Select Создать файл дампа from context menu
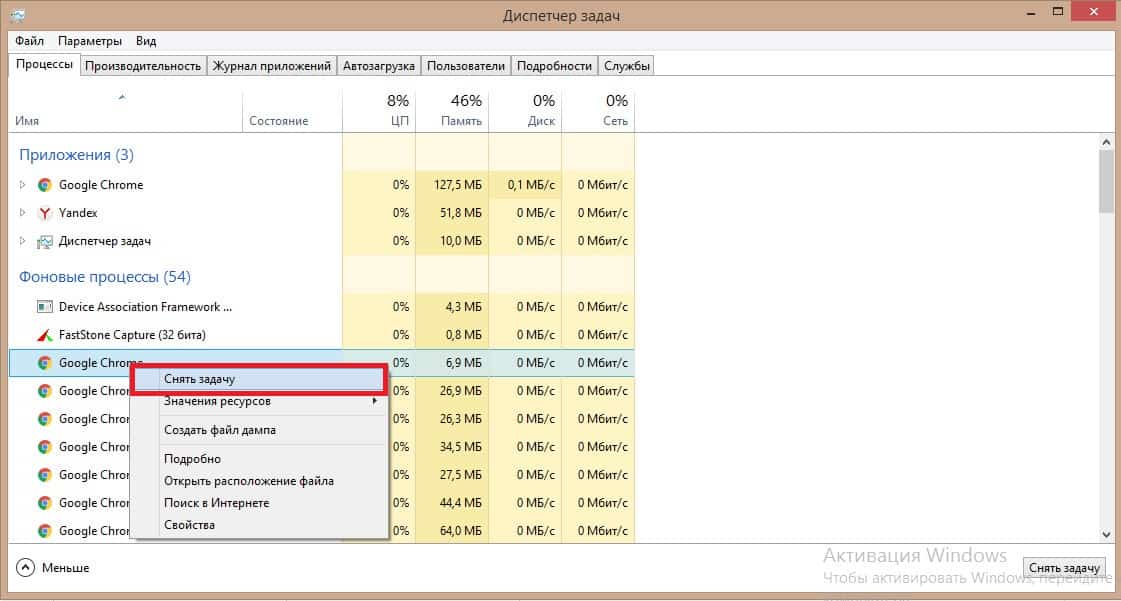This screenshot has width=1121, height=601. click(220, 430)
